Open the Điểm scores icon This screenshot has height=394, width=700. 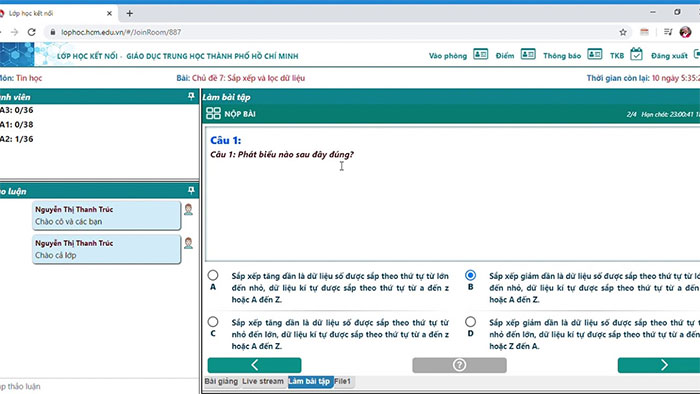pyautogui.click(x=528, y=54)
